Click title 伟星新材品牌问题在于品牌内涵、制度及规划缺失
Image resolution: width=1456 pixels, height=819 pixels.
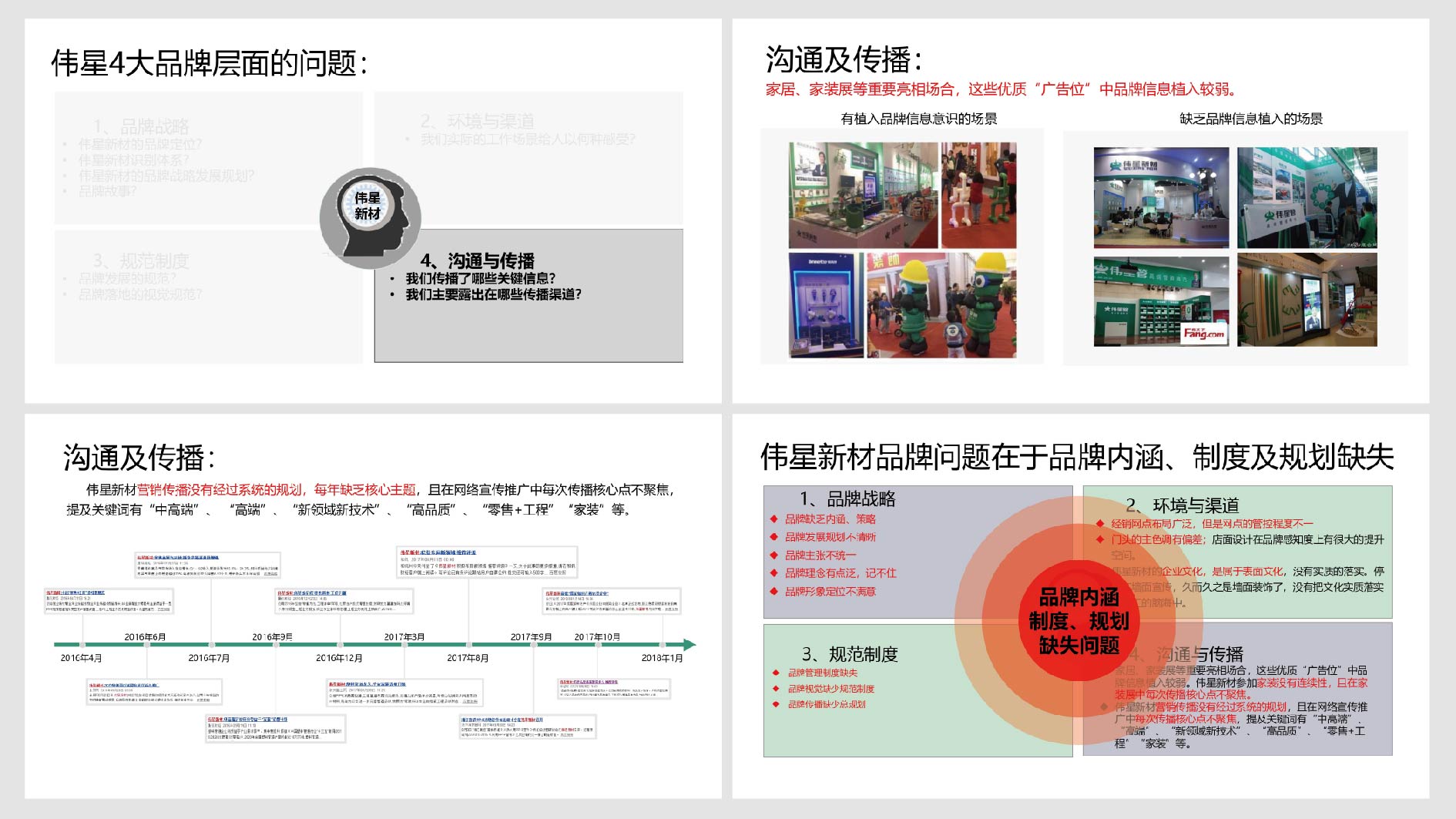pos(1077,457)
